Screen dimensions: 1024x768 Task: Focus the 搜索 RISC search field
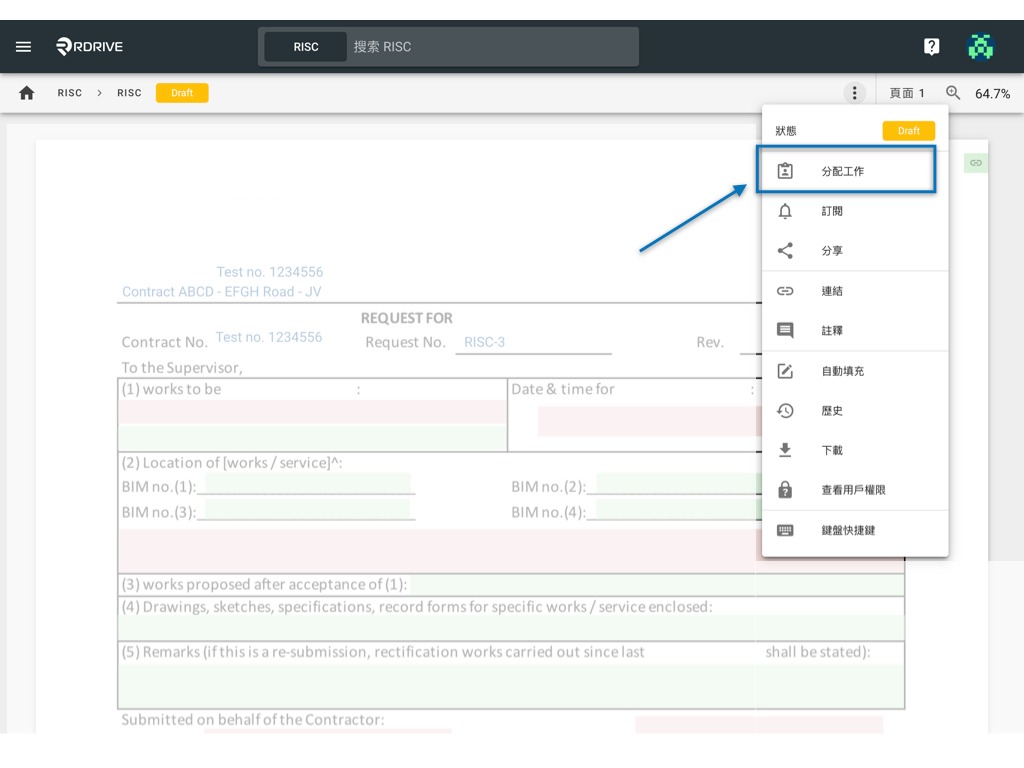click(x=493, y=47)
